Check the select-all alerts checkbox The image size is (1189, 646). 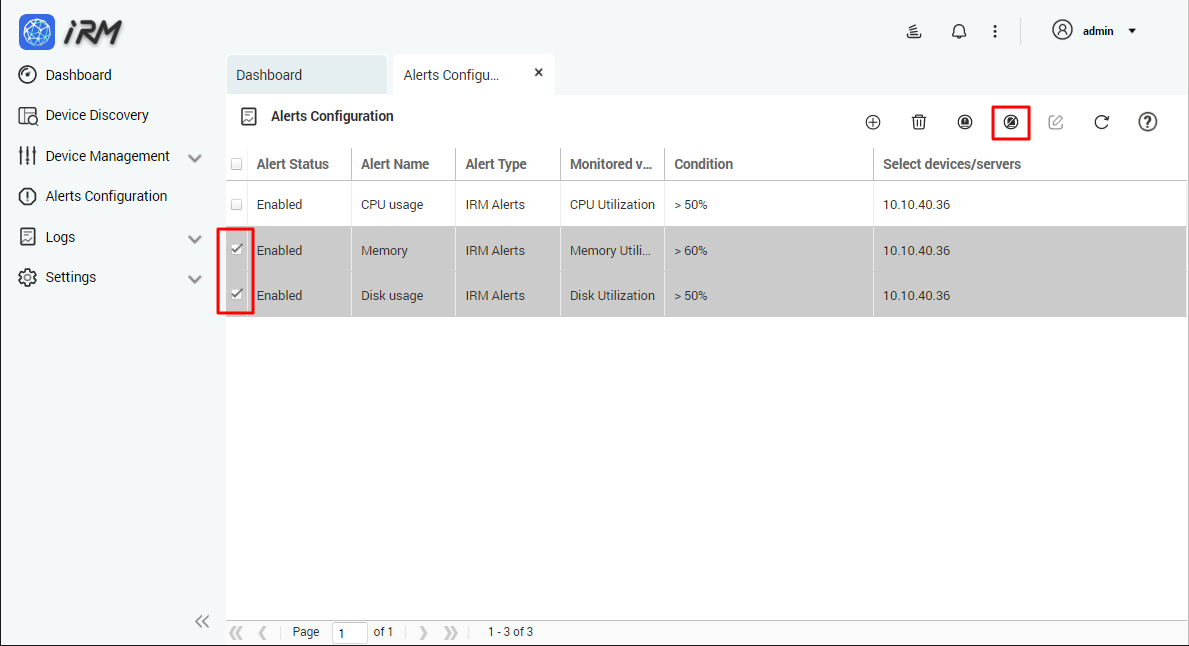click(236, 163)
